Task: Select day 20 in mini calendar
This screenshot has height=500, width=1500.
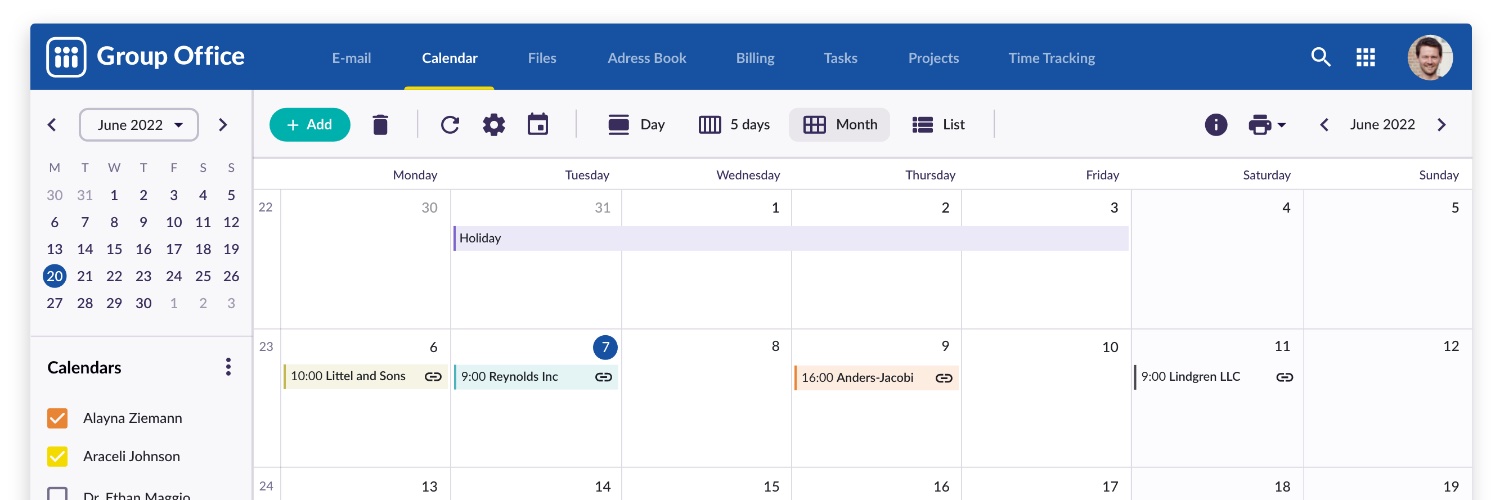Action: 55,276
